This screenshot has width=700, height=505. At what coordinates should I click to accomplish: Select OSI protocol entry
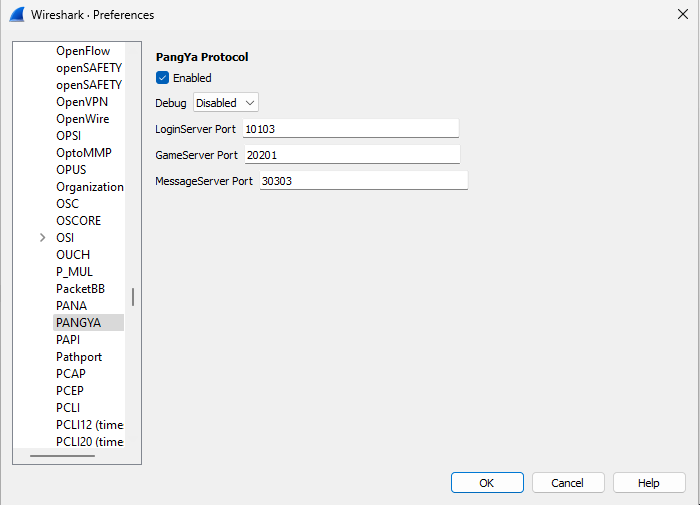65,238
